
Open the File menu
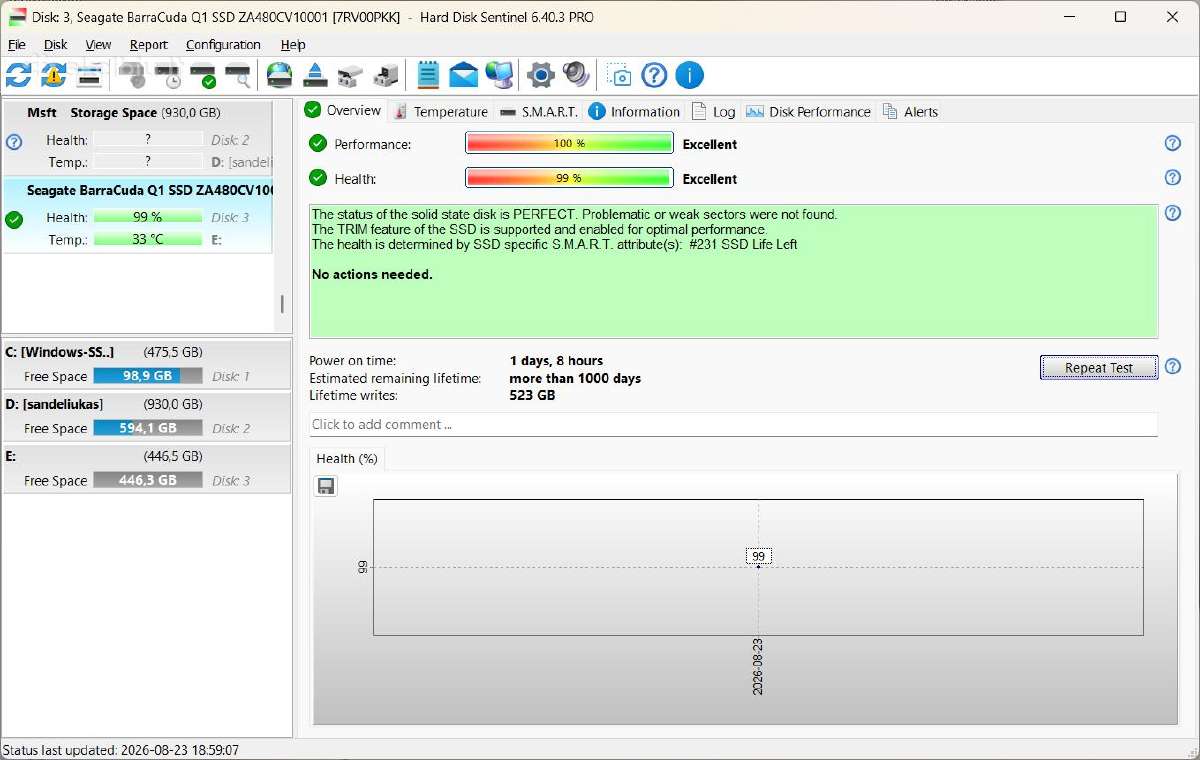[x=17, y=45]
